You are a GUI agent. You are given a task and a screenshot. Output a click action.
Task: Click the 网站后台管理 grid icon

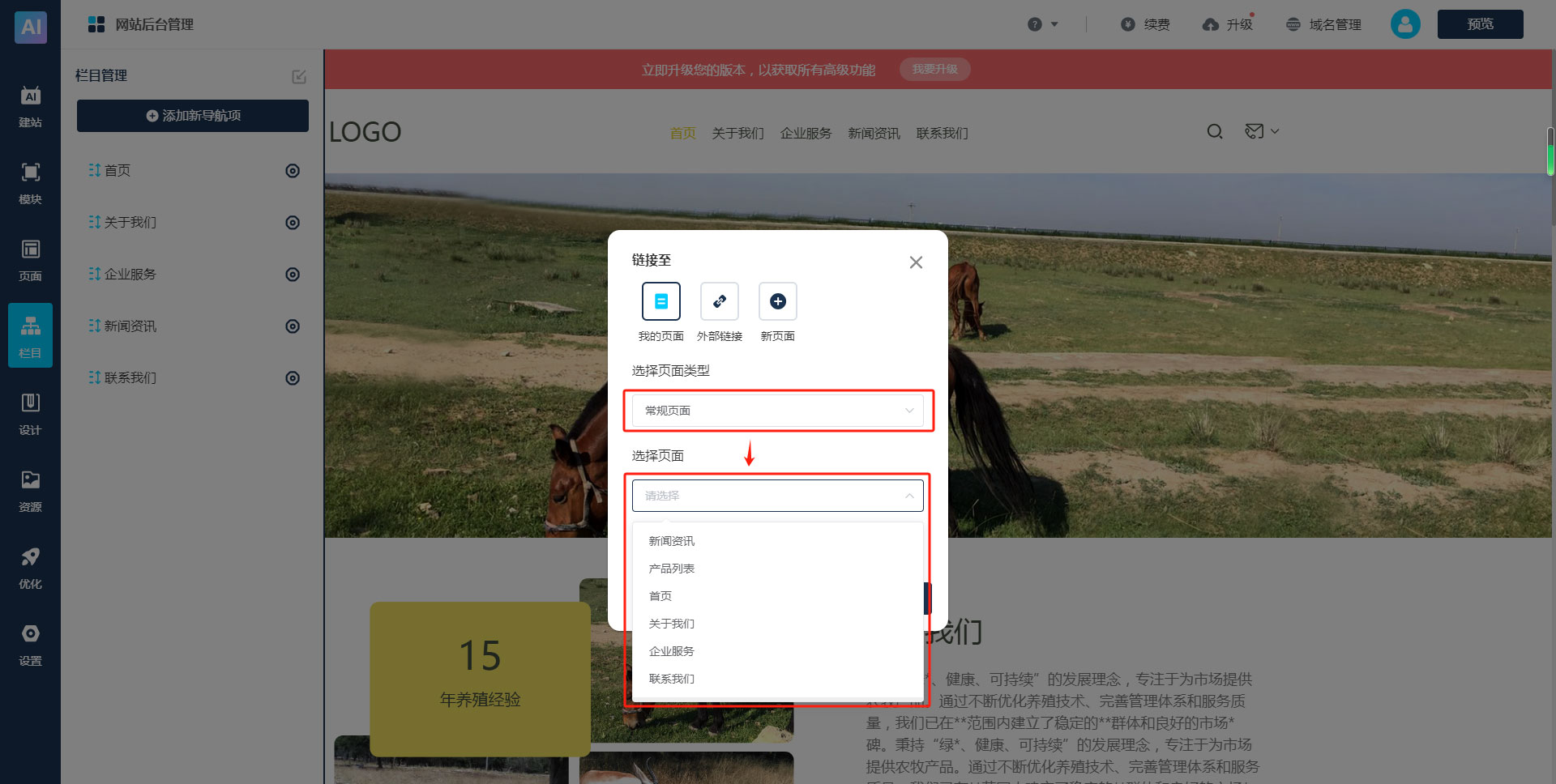coord(96,24)
